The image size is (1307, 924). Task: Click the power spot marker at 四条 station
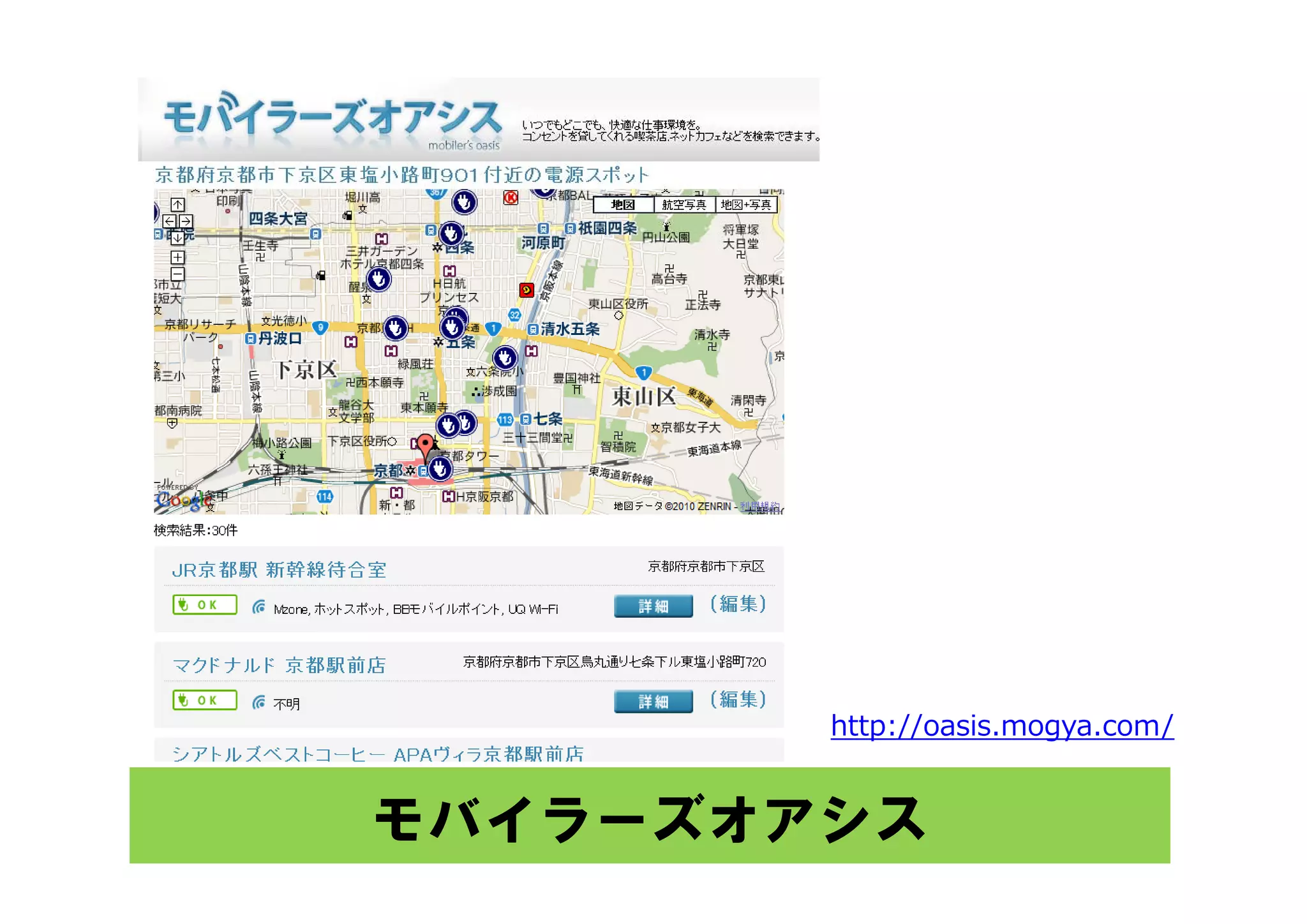click(x=451, y=234)
